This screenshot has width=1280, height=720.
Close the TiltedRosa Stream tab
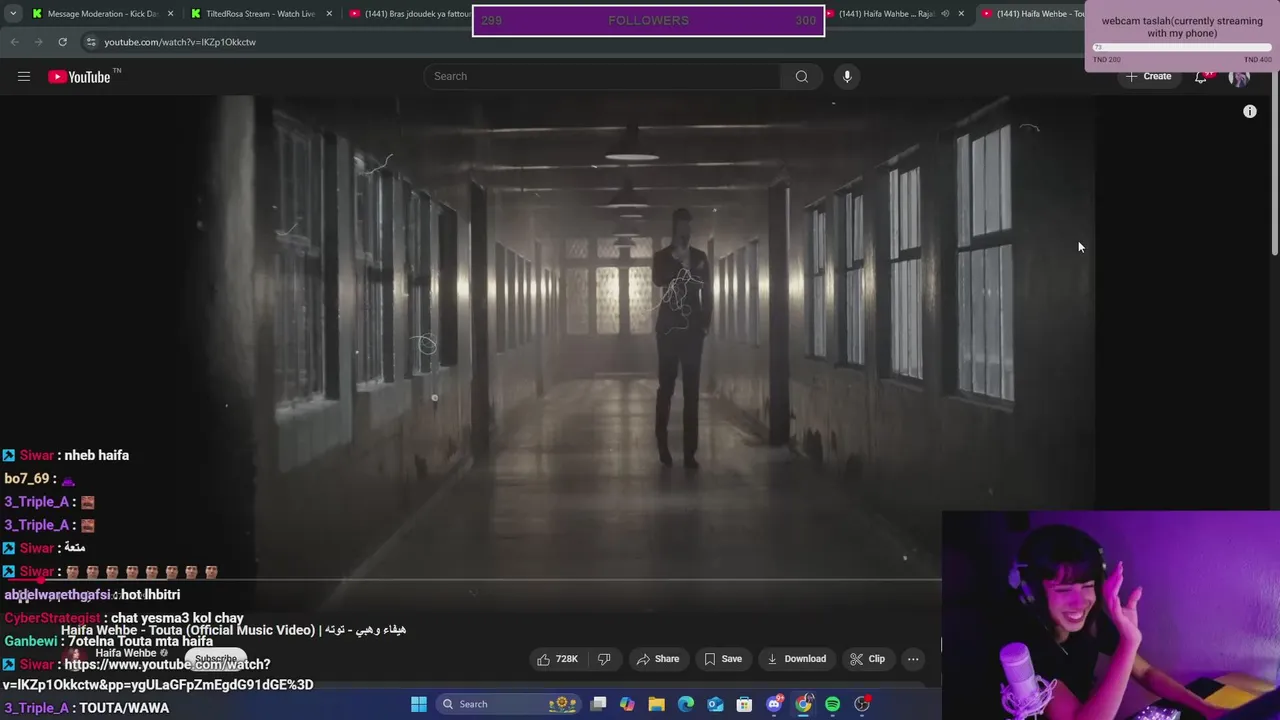click(329, 14)
